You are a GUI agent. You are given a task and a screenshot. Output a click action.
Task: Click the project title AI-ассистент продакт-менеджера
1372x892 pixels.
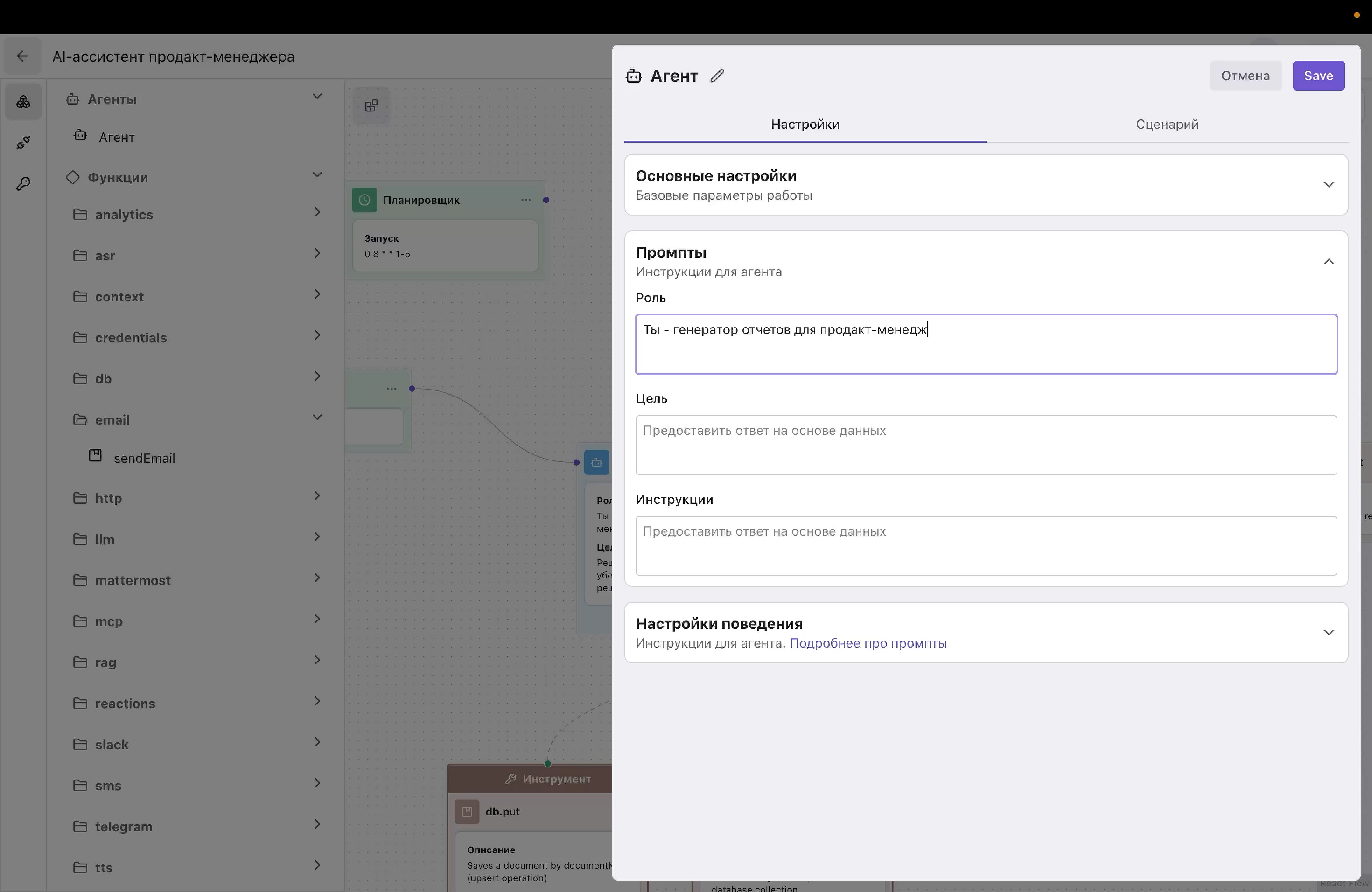[173, 56]
